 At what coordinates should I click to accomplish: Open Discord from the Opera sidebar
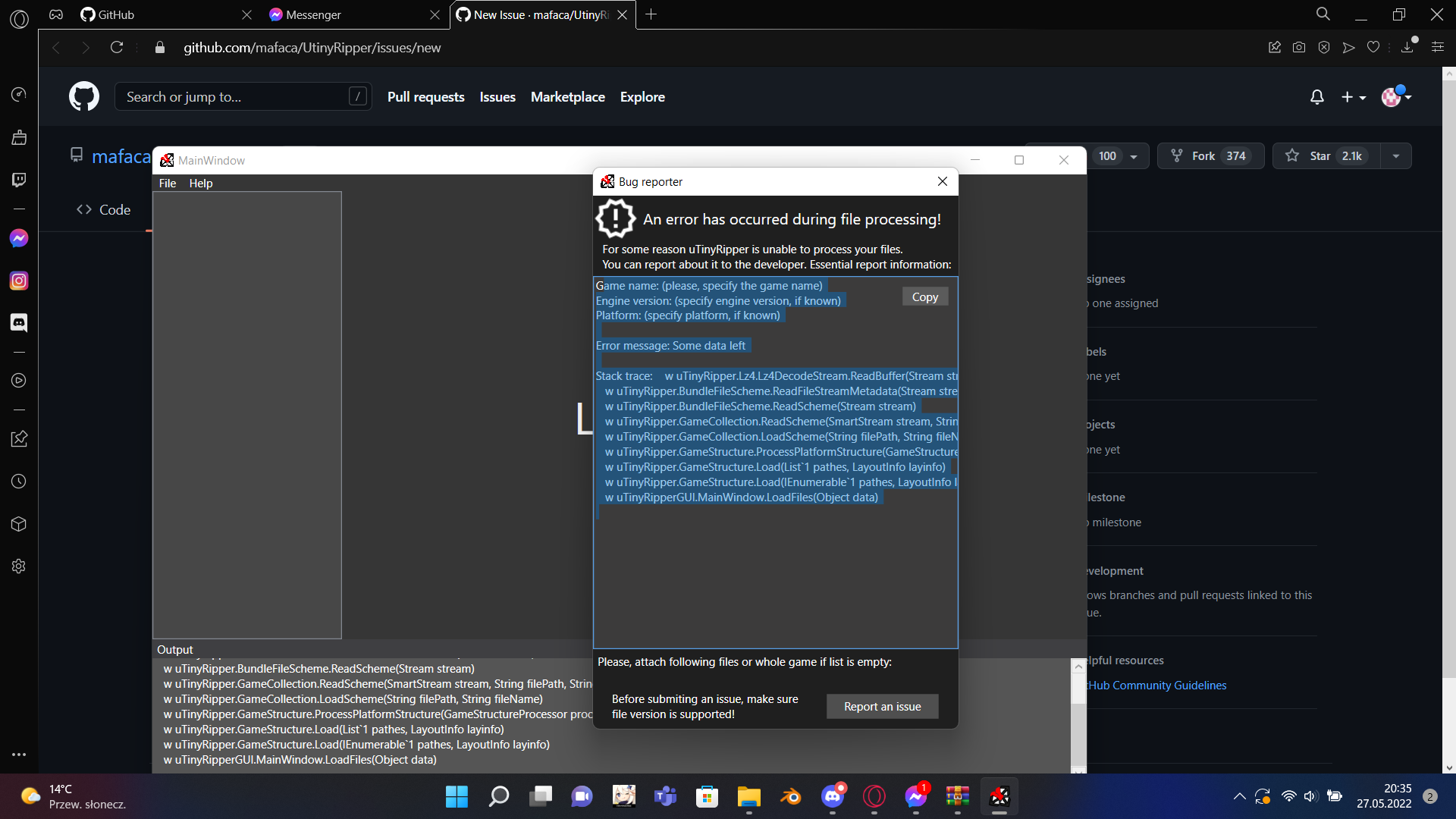pyautogui.click(x=19, y=322)
